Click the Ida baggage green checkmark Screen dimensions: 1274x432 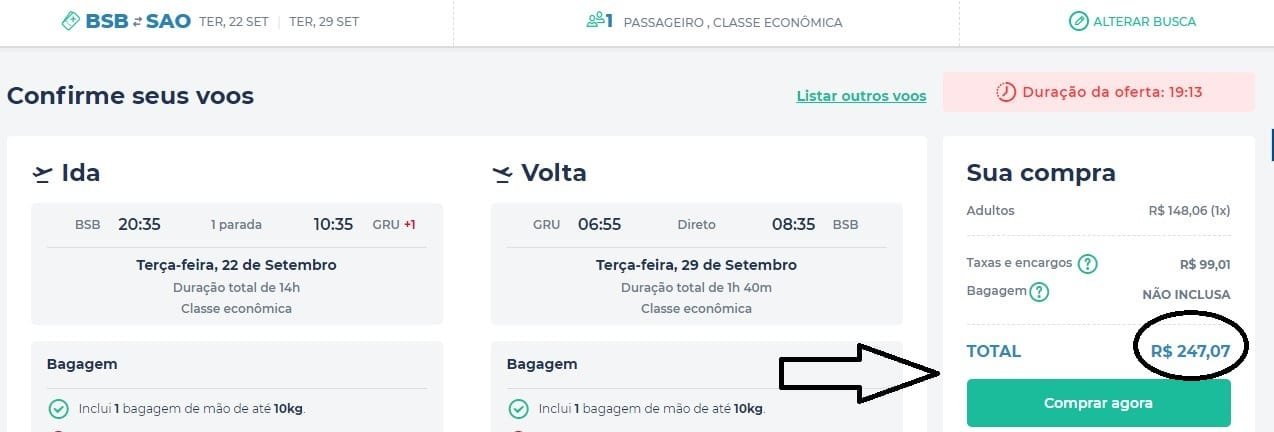tap(58, 409)
